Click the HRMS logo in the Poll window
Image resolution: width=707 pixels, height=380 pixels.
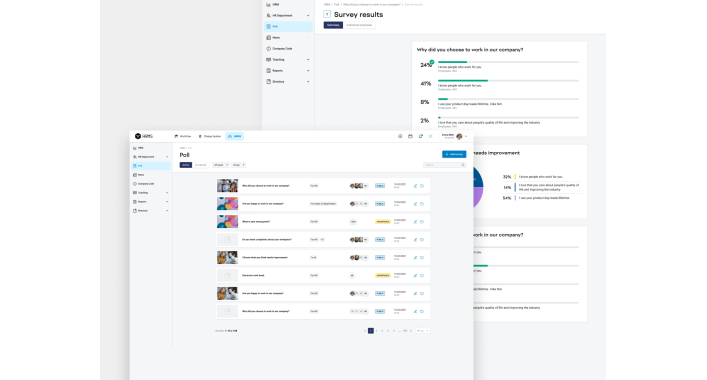click(144, 136)
